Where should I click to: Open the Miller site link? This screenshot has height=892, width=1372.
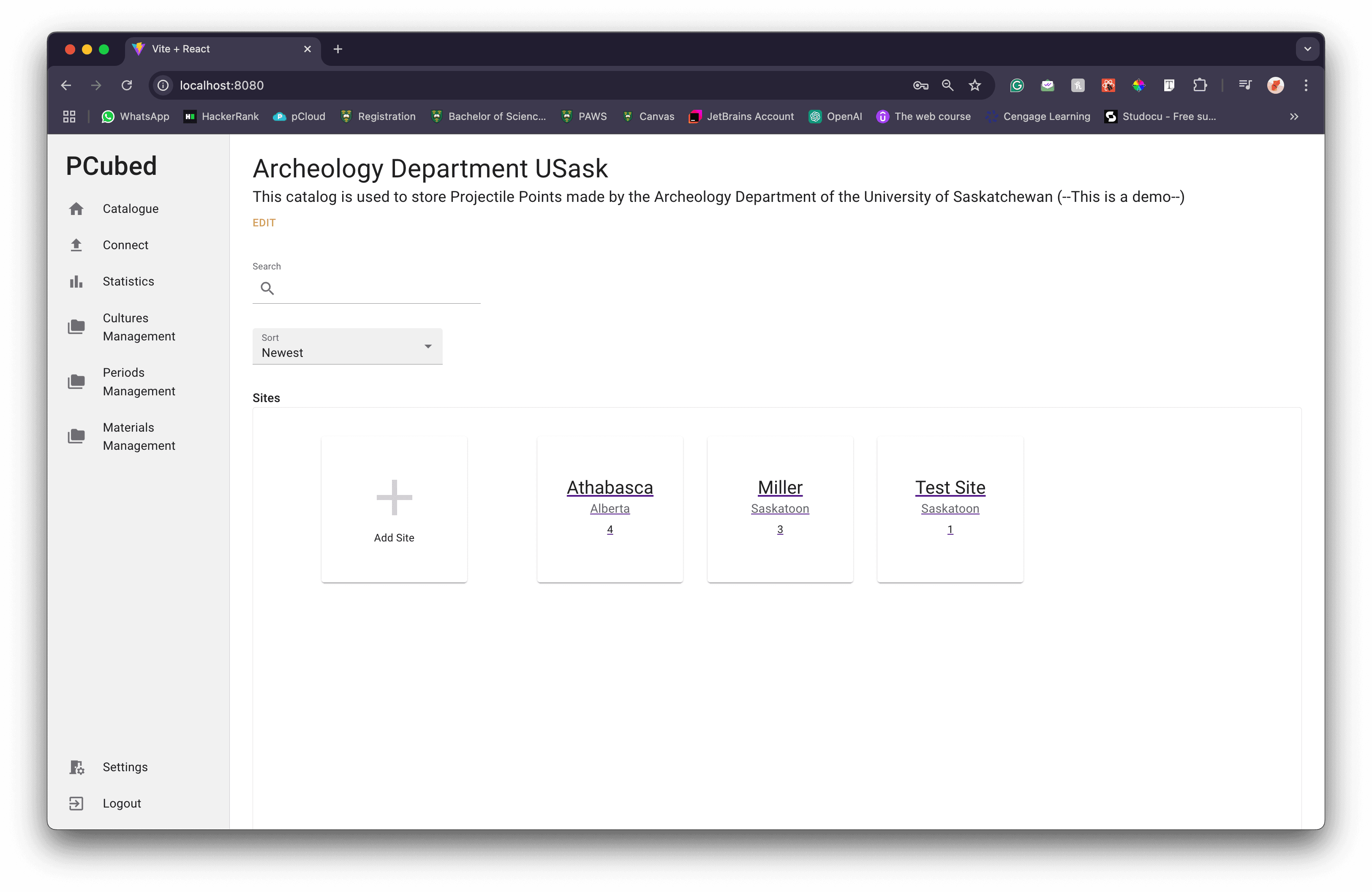[779, 487]
